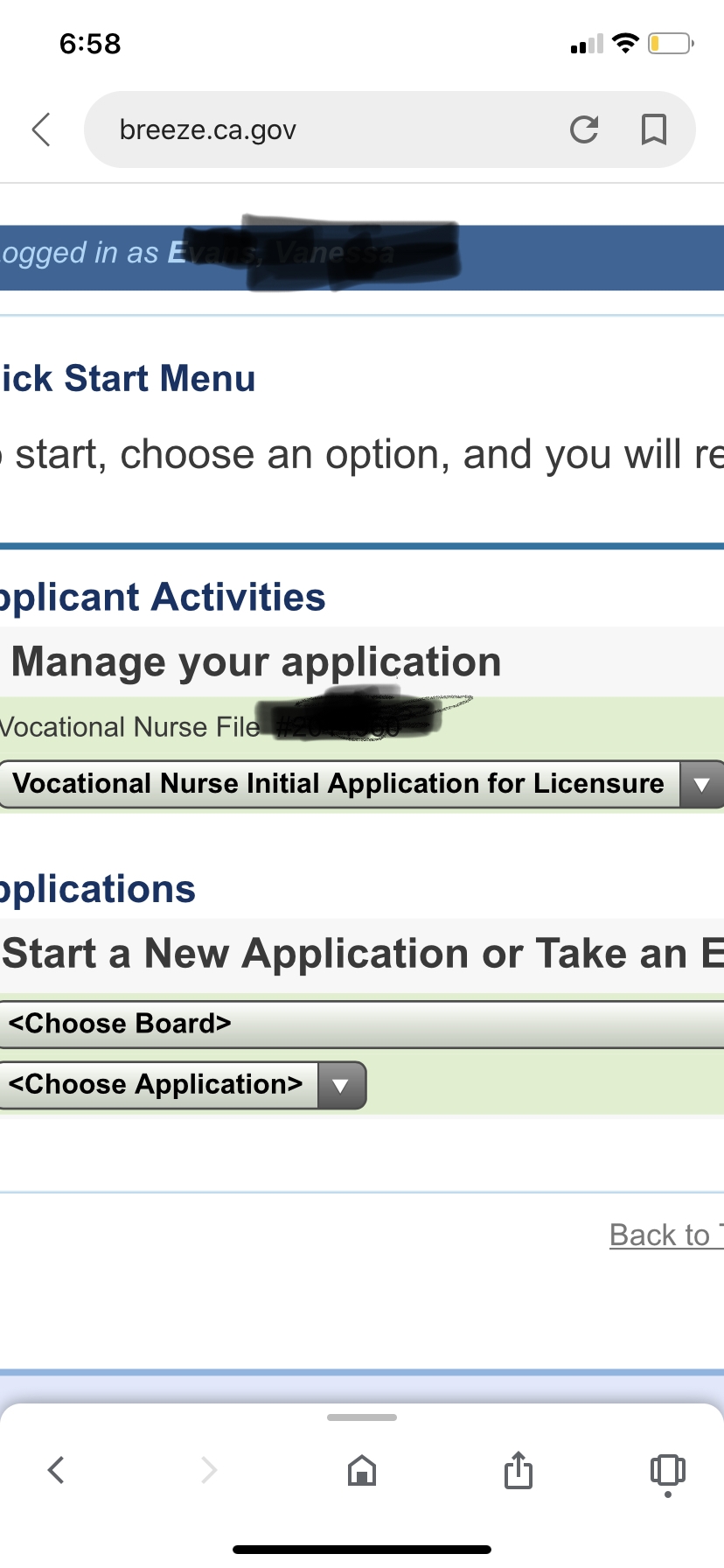Open the tabs overview icon
724x1568 pixels.
click(668, 1472)
